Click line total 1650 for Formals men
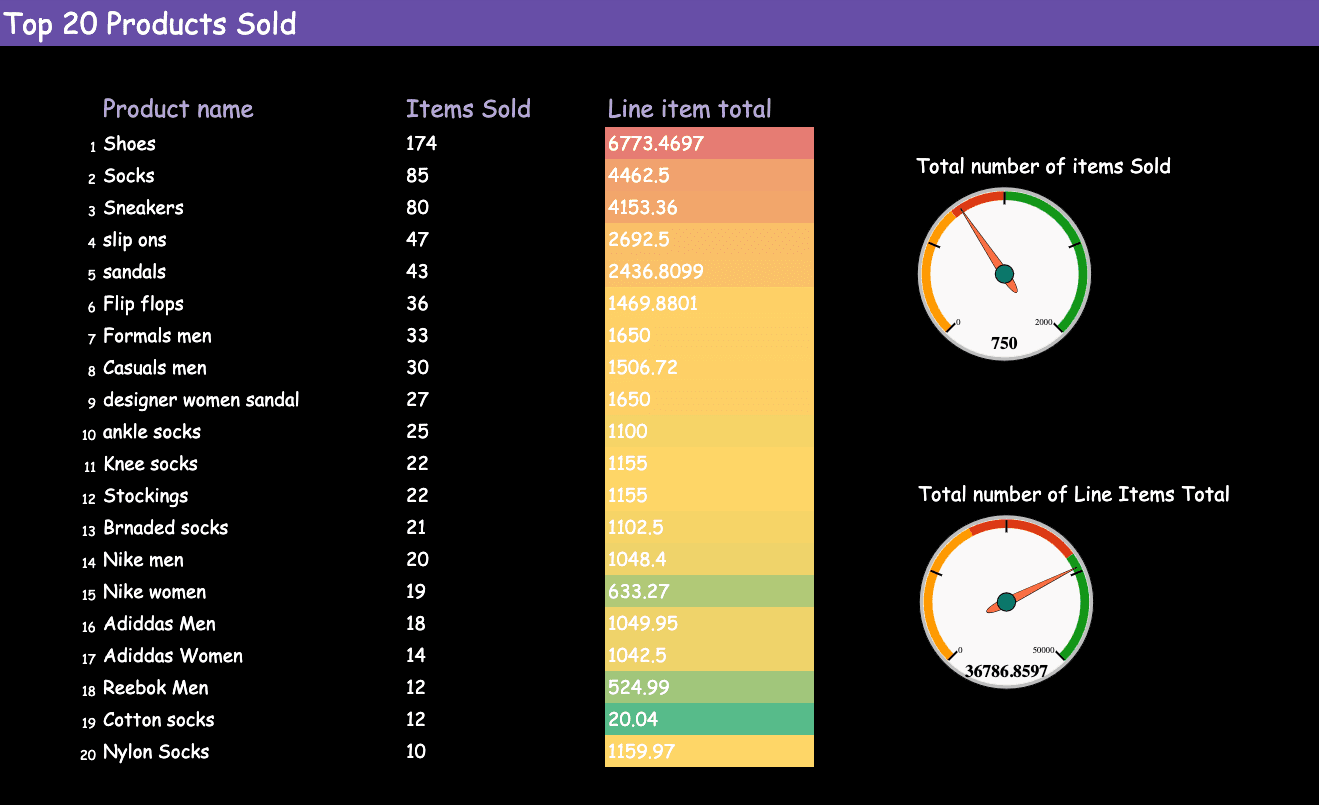The height and width of the screenshot is (805, 1319). (x=709, y=336)
